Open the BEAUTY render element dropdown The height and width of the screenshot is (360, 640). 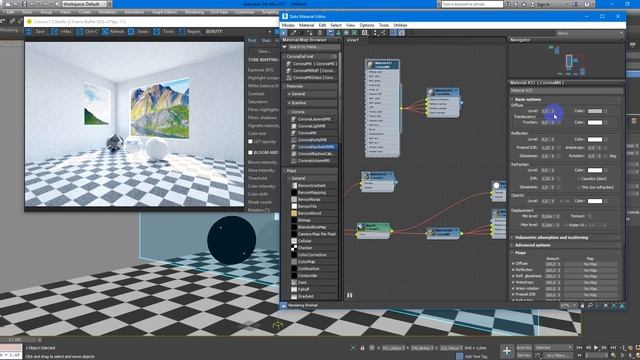[238, 31]
